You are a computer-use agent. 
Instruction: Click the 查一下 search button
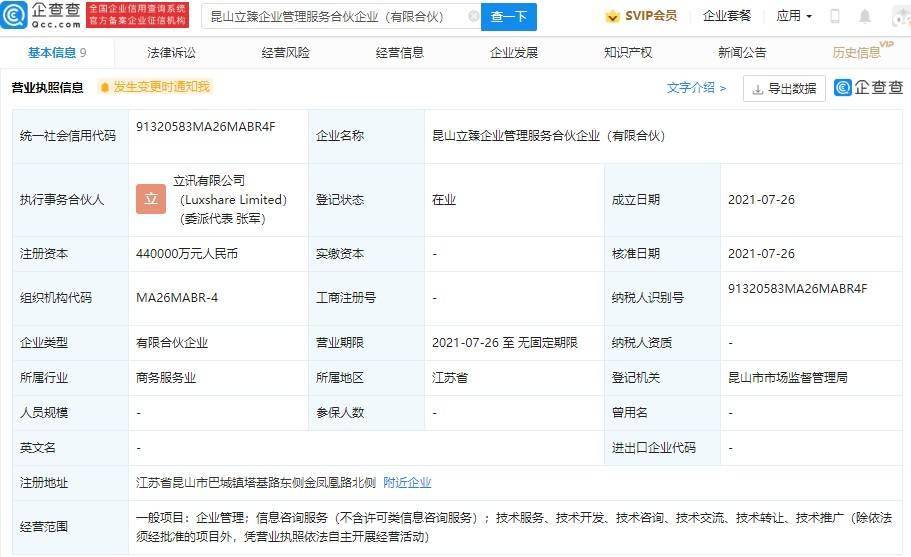click(509, 16)
